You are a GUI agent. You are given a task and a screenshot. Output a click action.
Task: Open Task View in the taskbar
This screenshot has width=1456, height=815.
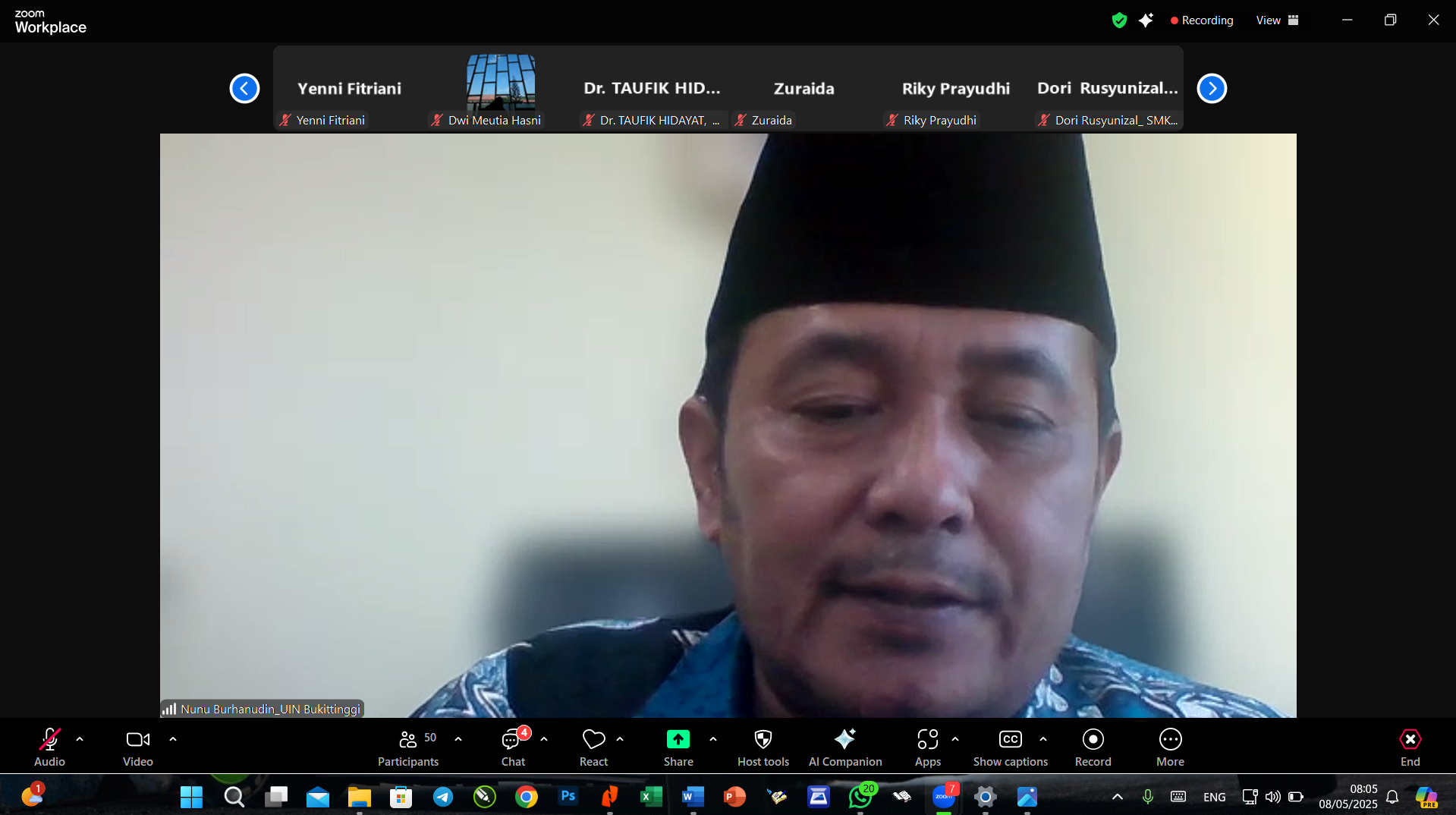click(276, 797)
